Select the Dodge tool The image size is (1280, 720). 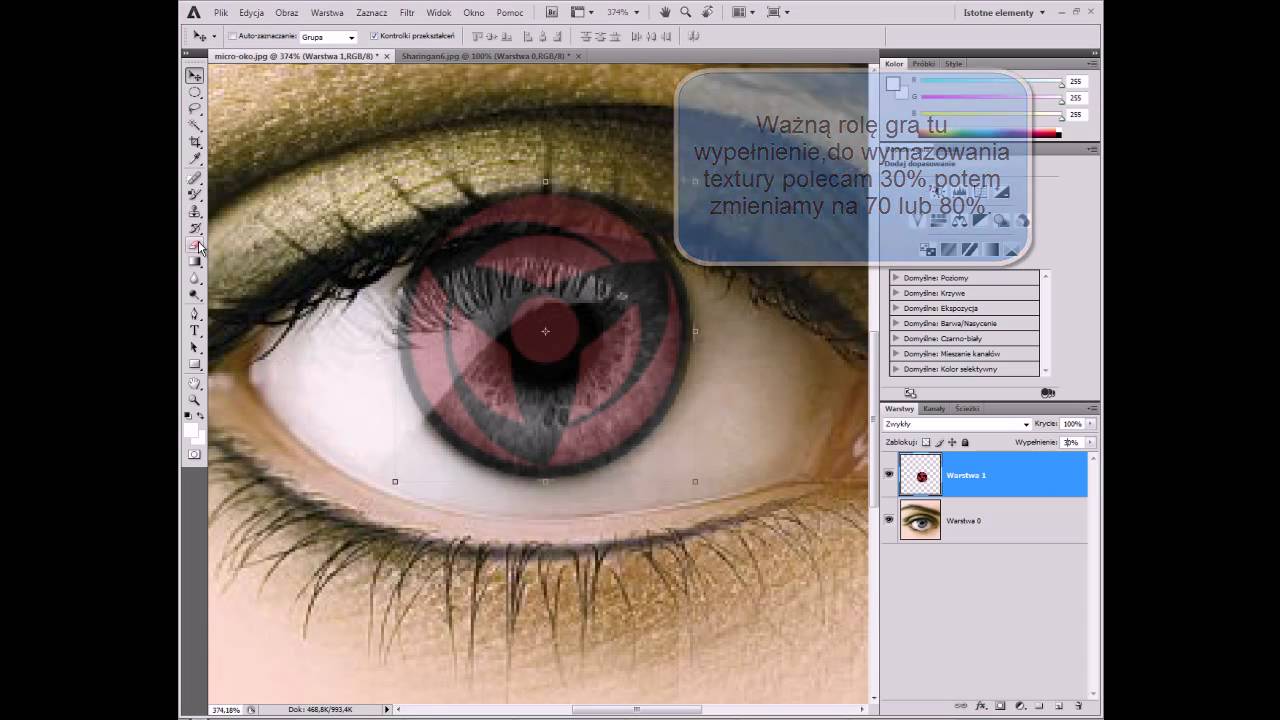pos(195,294)
